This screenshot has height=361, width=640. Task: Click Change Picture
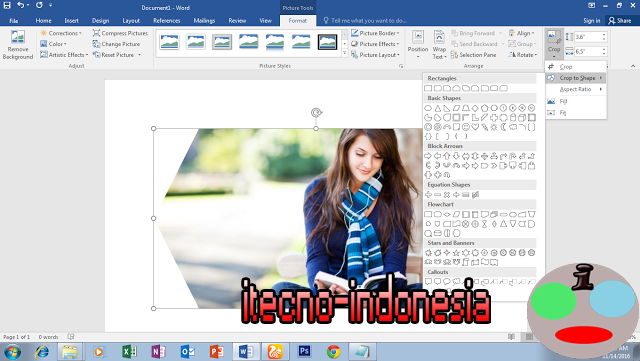pyautogui.click(x=116, y=44)
